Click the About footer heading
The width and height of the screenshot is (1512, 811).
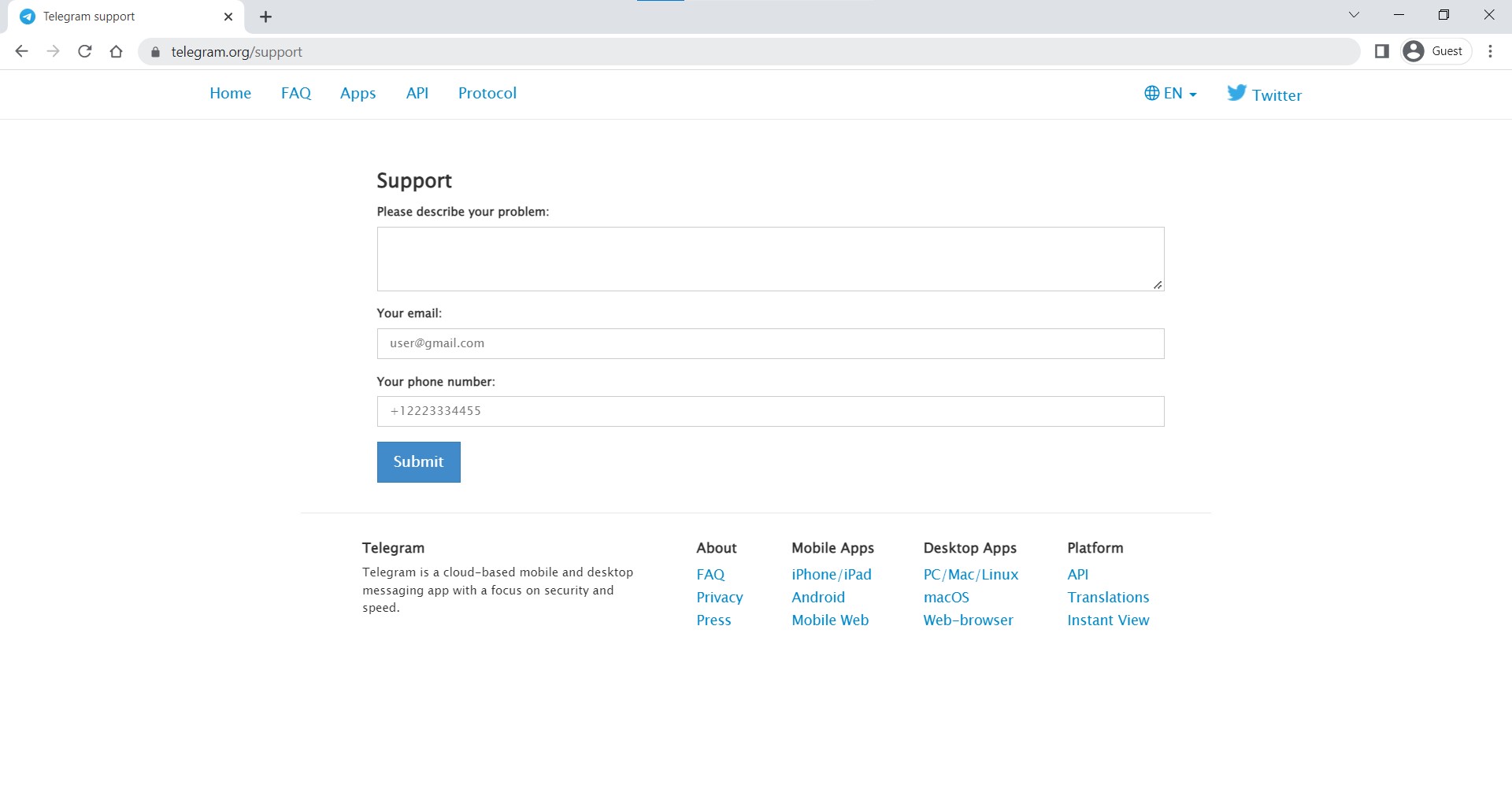click(x=717, y=548)
